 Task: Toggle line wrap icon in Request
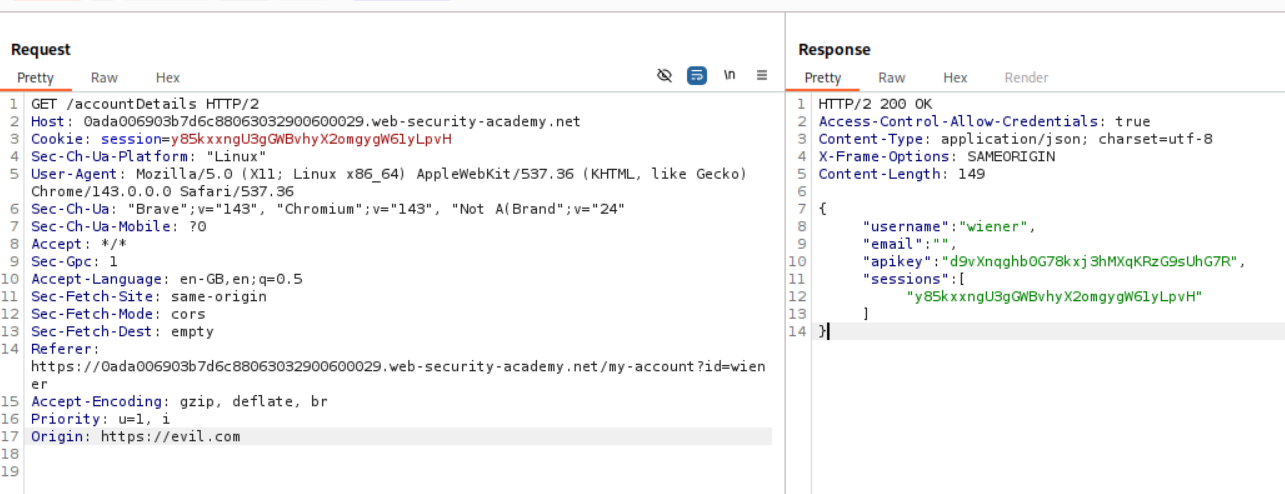697,75
